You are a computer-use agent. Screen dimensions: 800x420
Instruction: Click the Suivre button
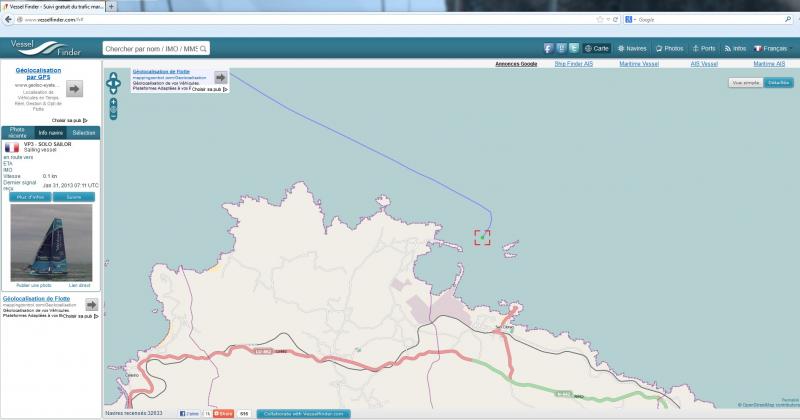click(73, 196)
